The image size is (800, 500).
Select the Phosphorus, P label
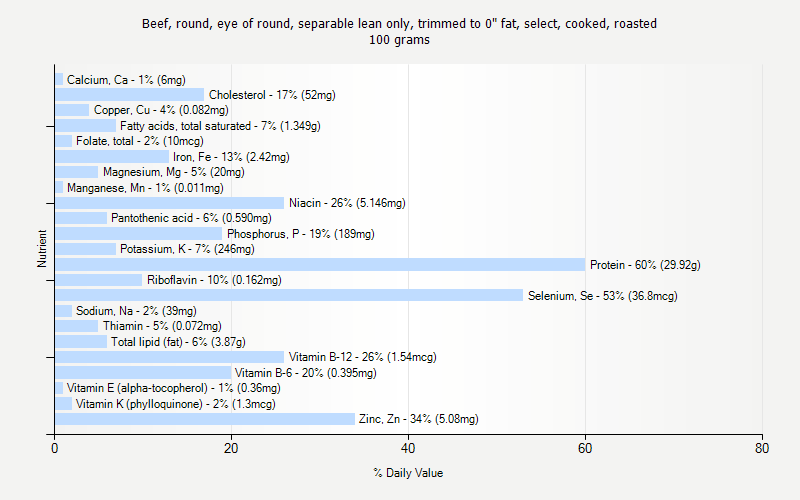coord(300,234)
